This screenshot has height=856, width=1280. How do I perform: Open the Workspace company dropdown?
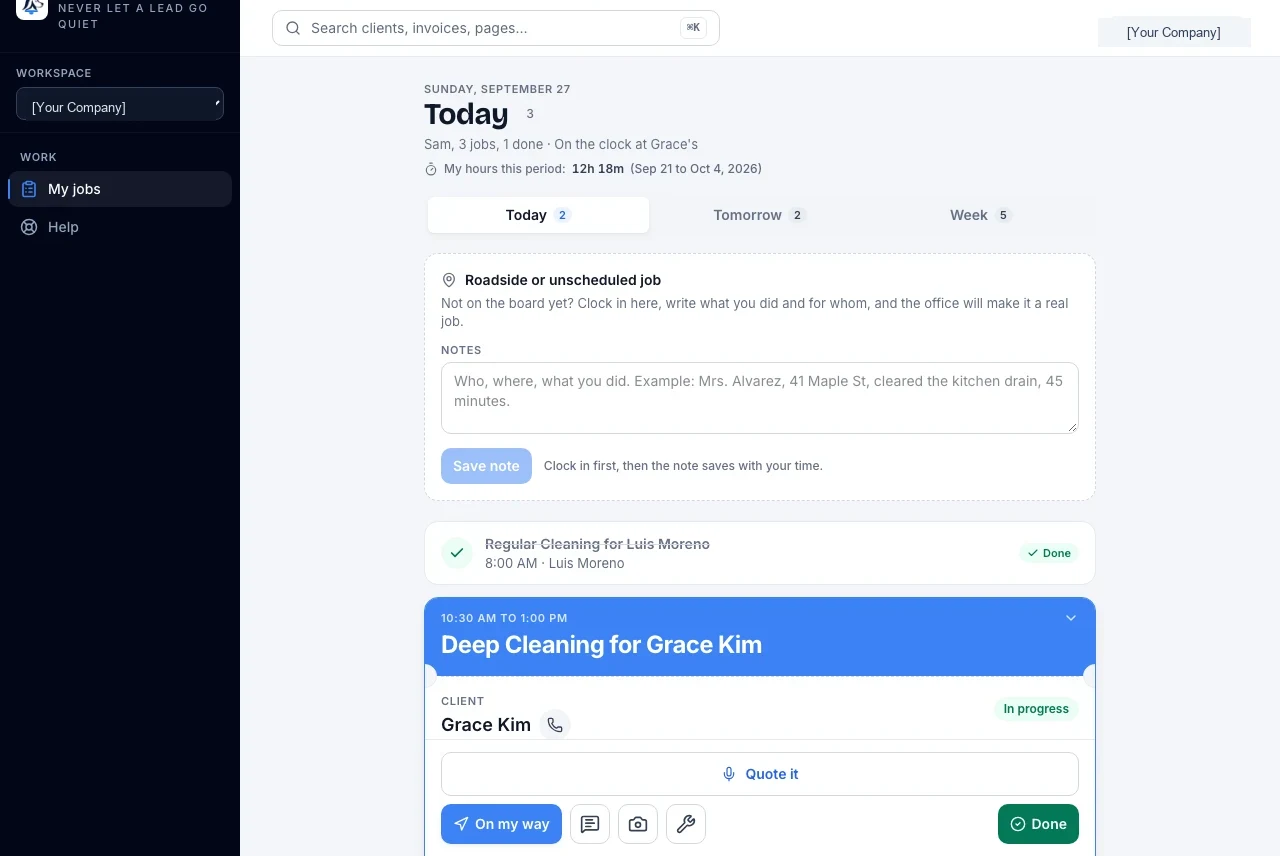[x=120, y=104]
